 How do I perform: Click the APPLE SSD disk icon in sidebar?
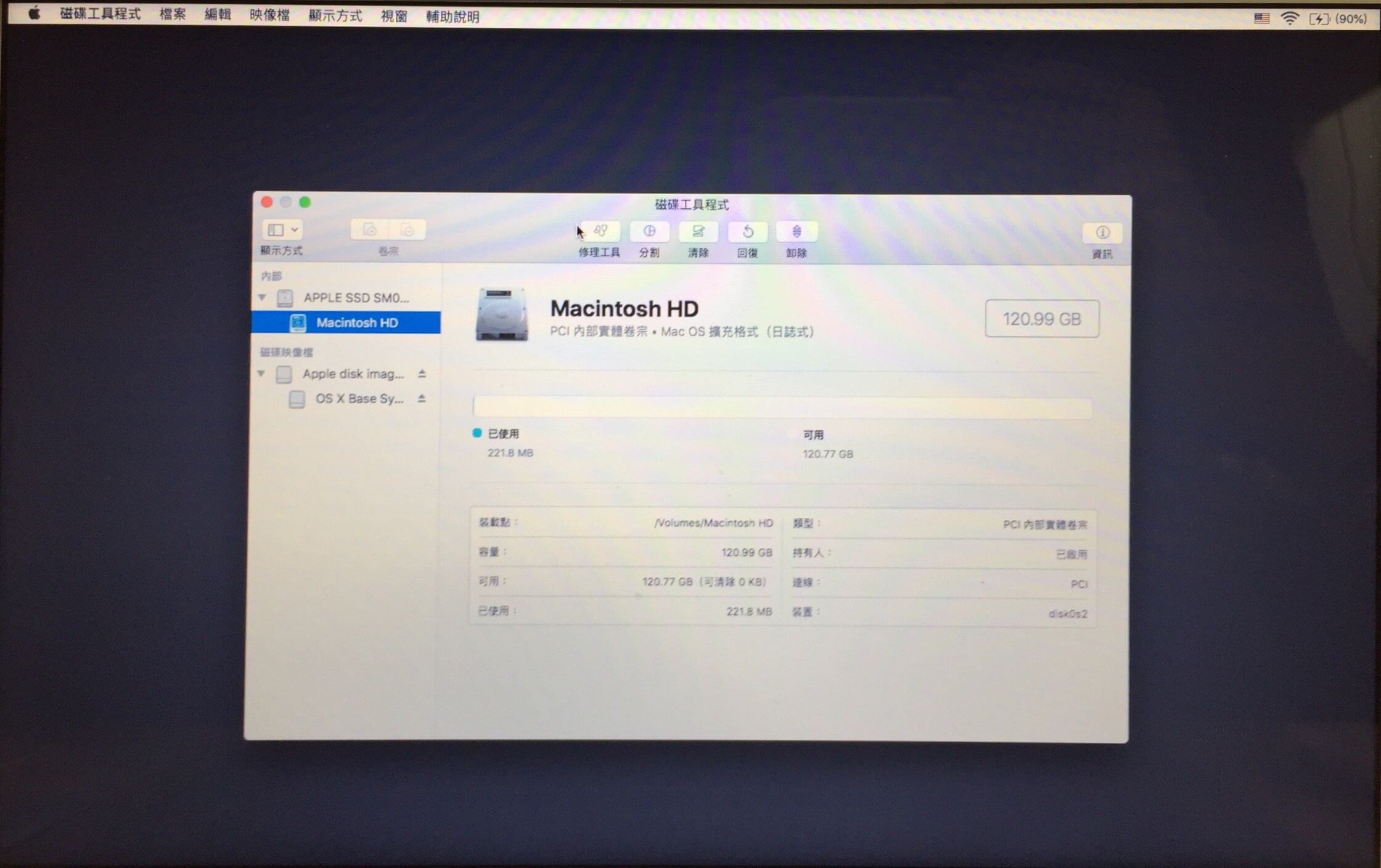point(285,298)
